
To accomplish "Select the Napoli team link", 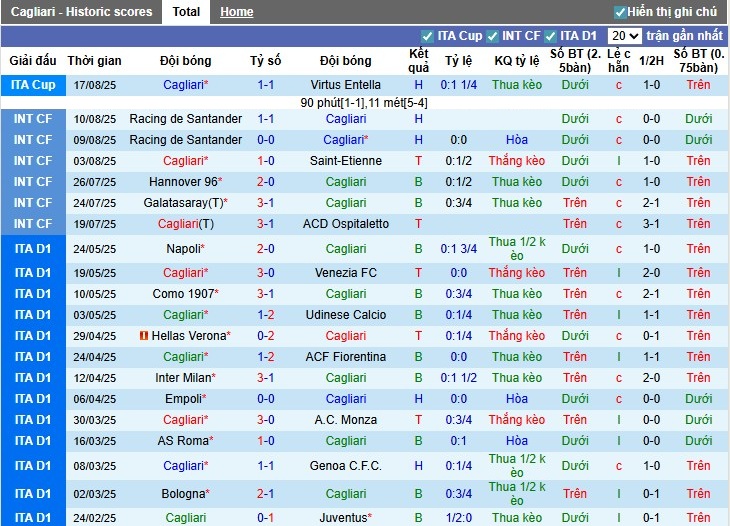I will click(186, 249).
